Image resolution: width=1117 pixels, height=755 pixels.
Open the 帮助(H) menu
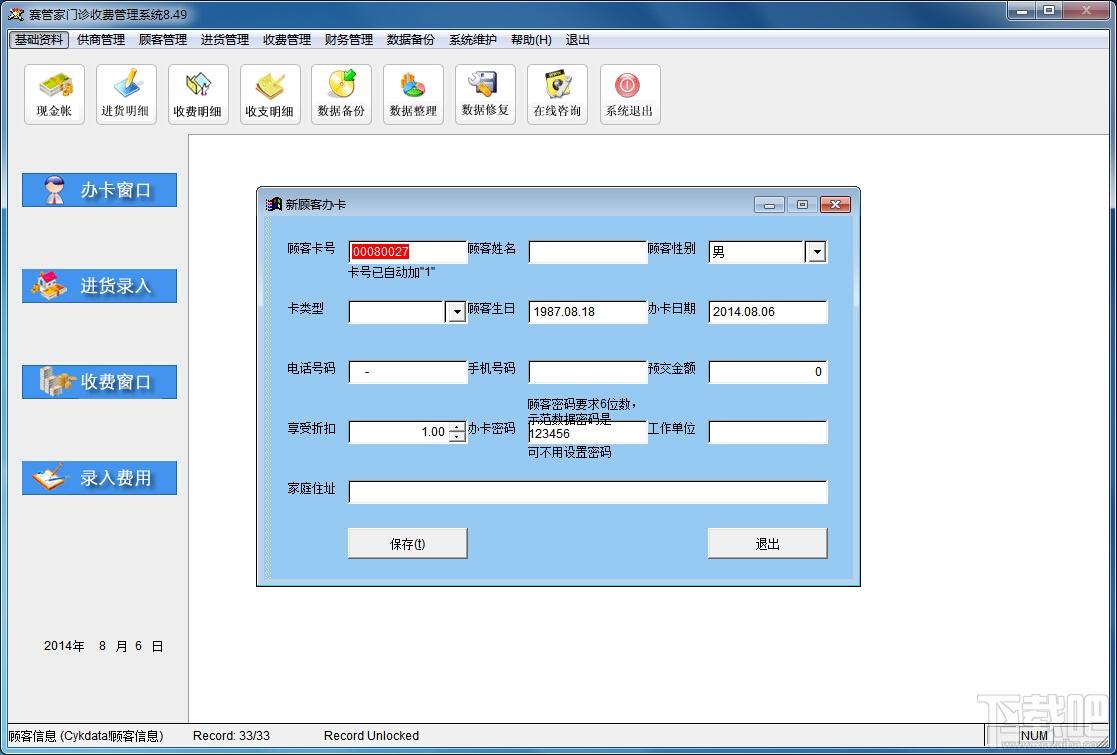point(531,40)
